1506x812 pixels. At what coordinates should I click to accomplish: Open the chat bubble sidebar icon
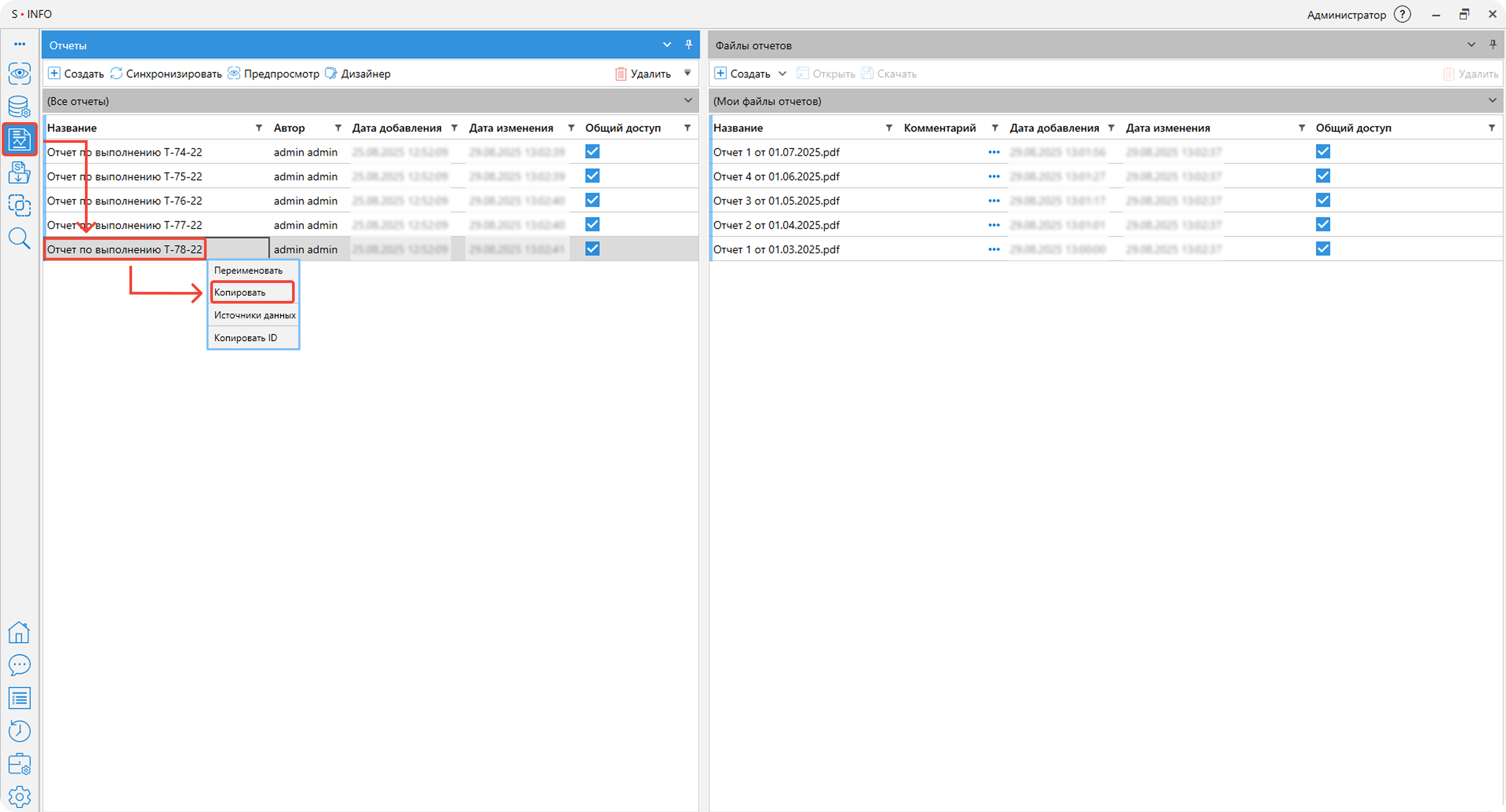pyautogui.click(x=19, y=665)
